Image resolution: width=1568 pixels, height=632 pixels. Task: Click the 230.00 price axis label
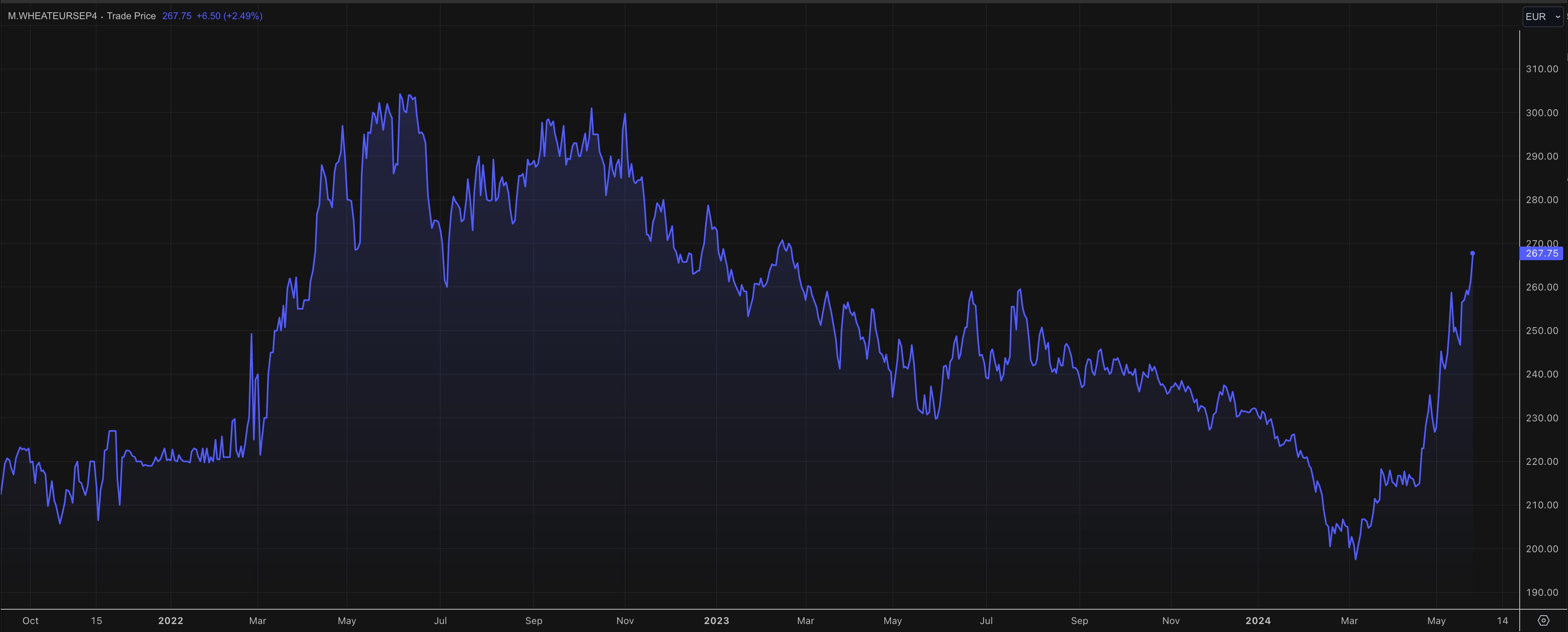pyautogui.click(x=1541, y=418)
